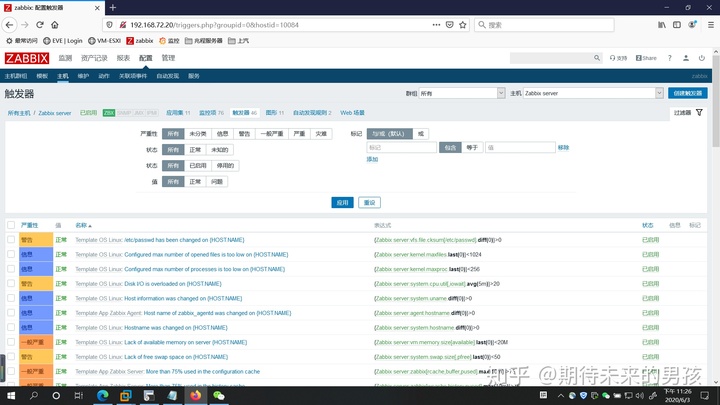Check the zabbix_agentd host name row
The image size is (720, 405).
[11, 313]
